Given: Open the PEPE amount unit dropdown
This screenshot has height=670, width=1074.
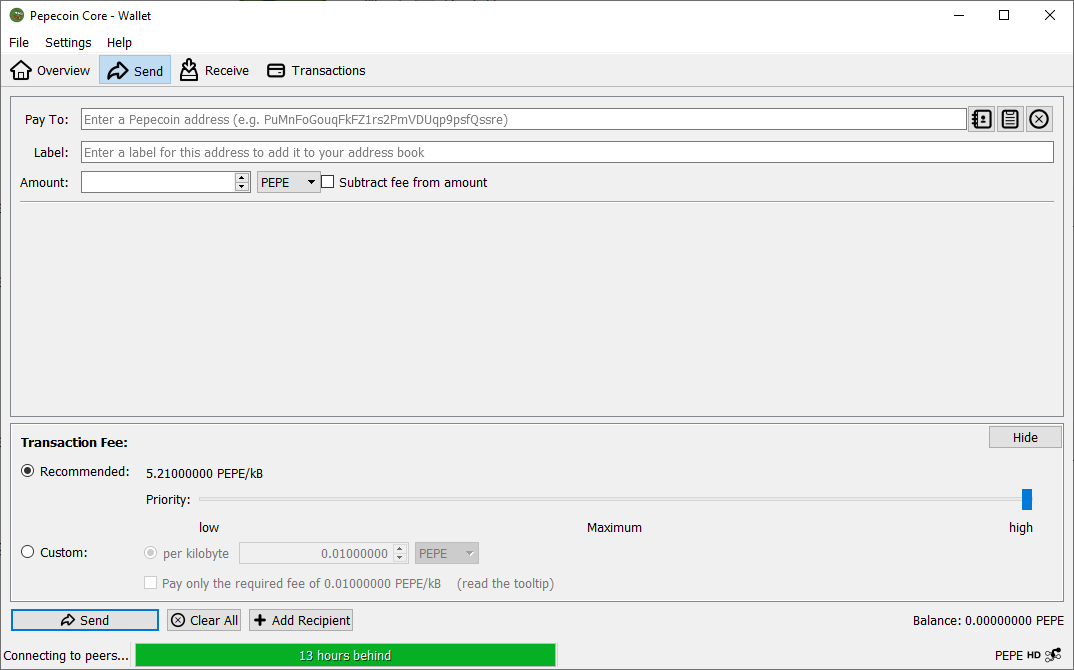Looking at the screenshot, I should (288, 182).
